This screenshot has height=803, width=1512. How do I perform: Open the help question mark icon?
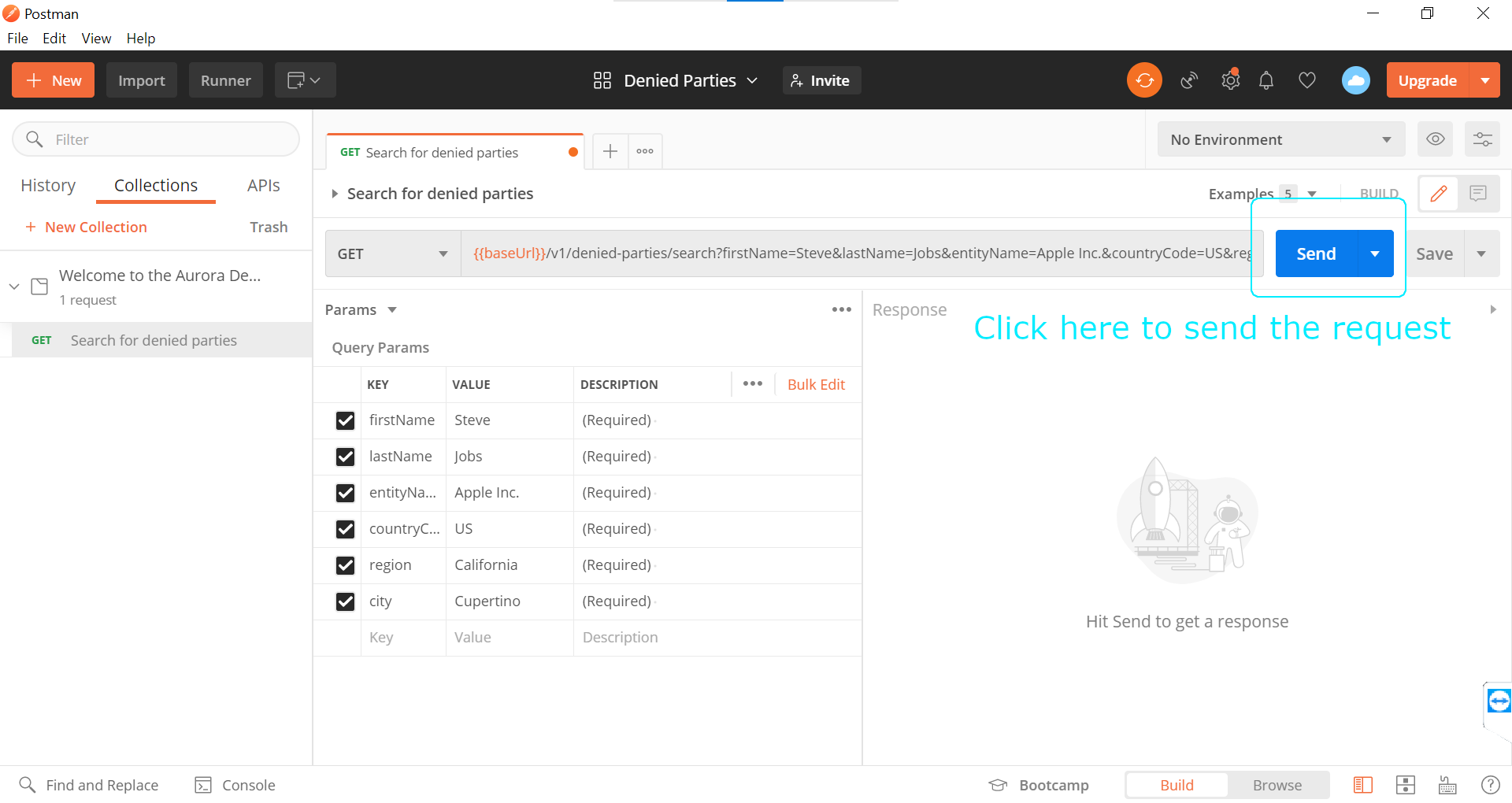(1490, 785)
